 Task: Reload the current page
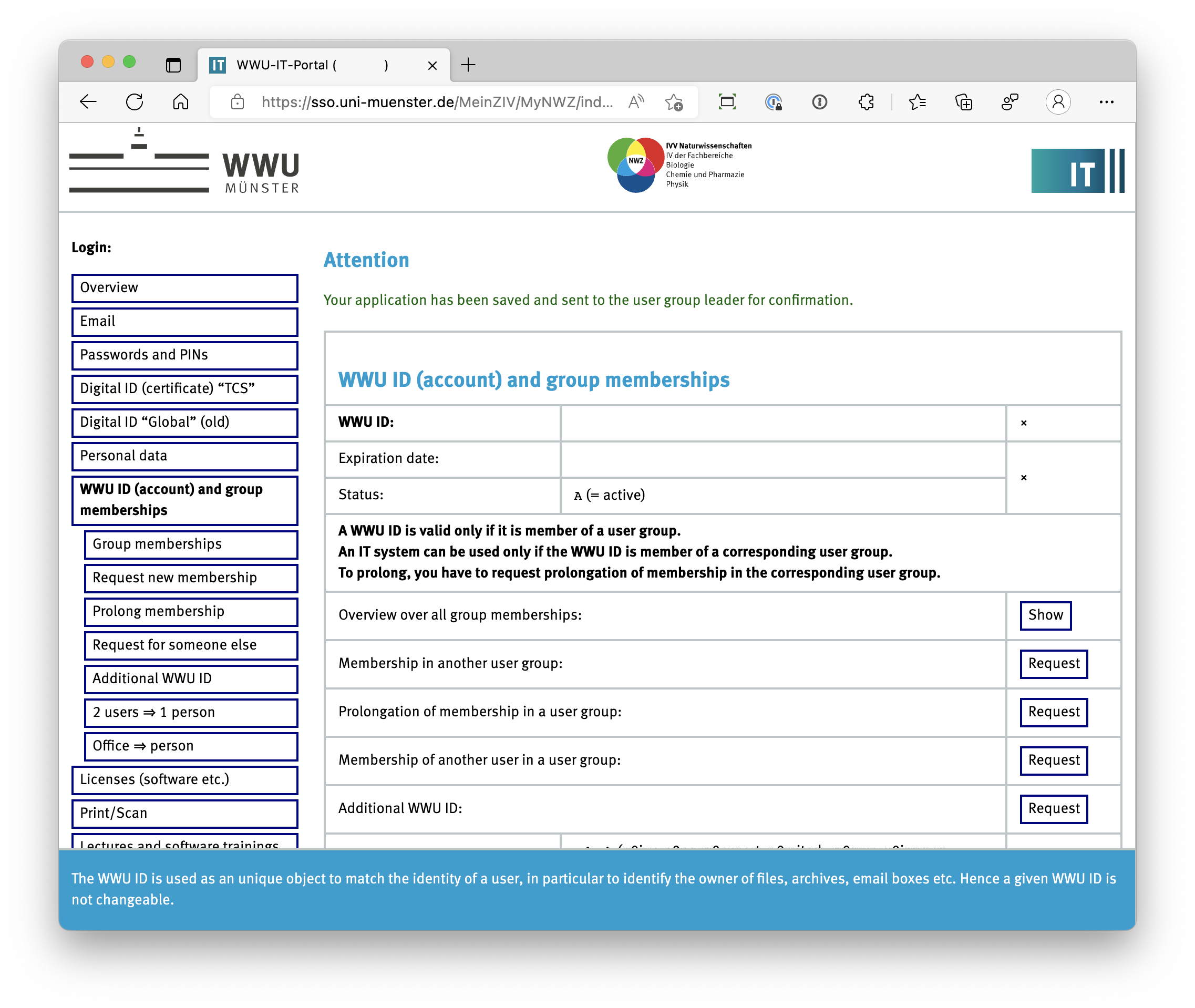coord(134,102)
